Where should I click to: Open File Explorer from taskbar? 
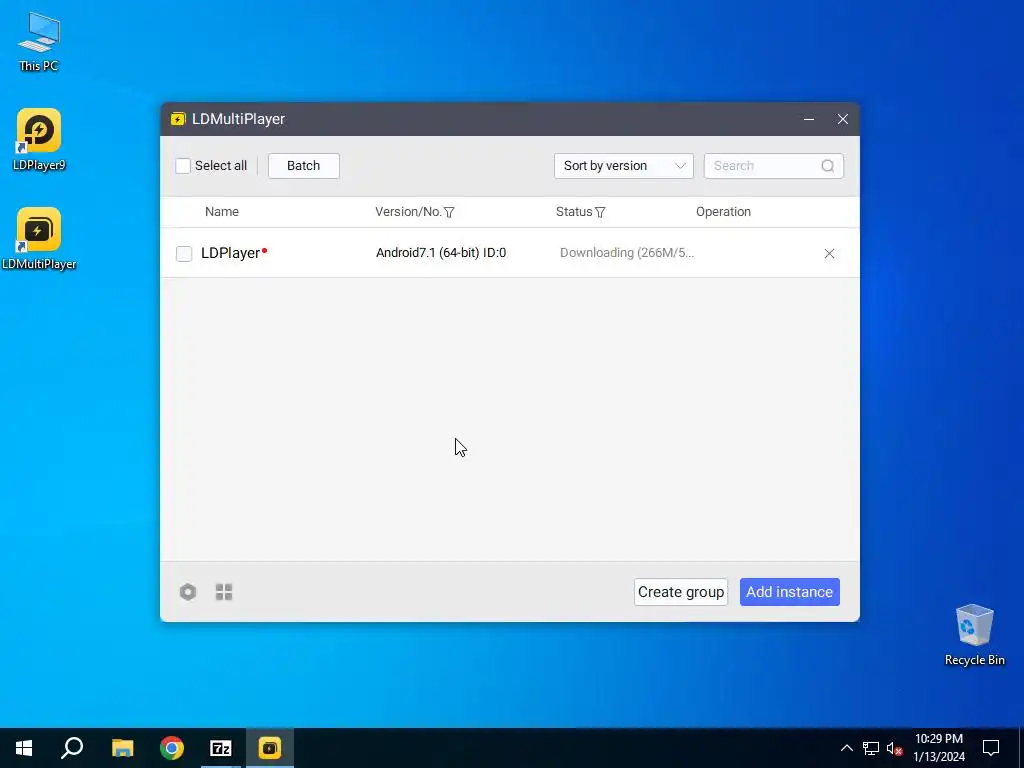122,748
